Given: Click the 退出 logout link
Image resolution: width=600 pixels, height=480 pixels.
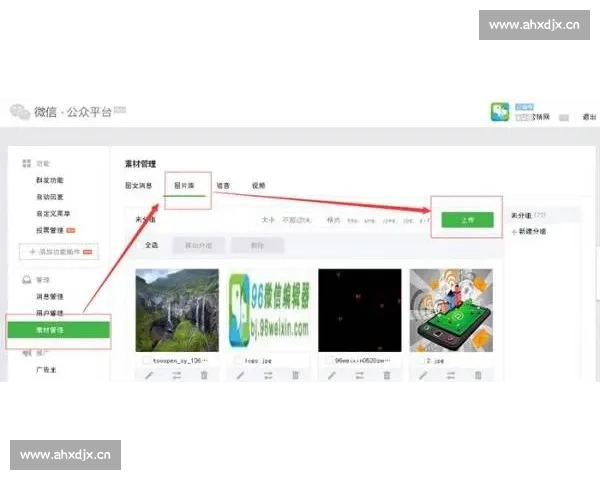Looking at the screenshot, I should [x=589, y=117].
